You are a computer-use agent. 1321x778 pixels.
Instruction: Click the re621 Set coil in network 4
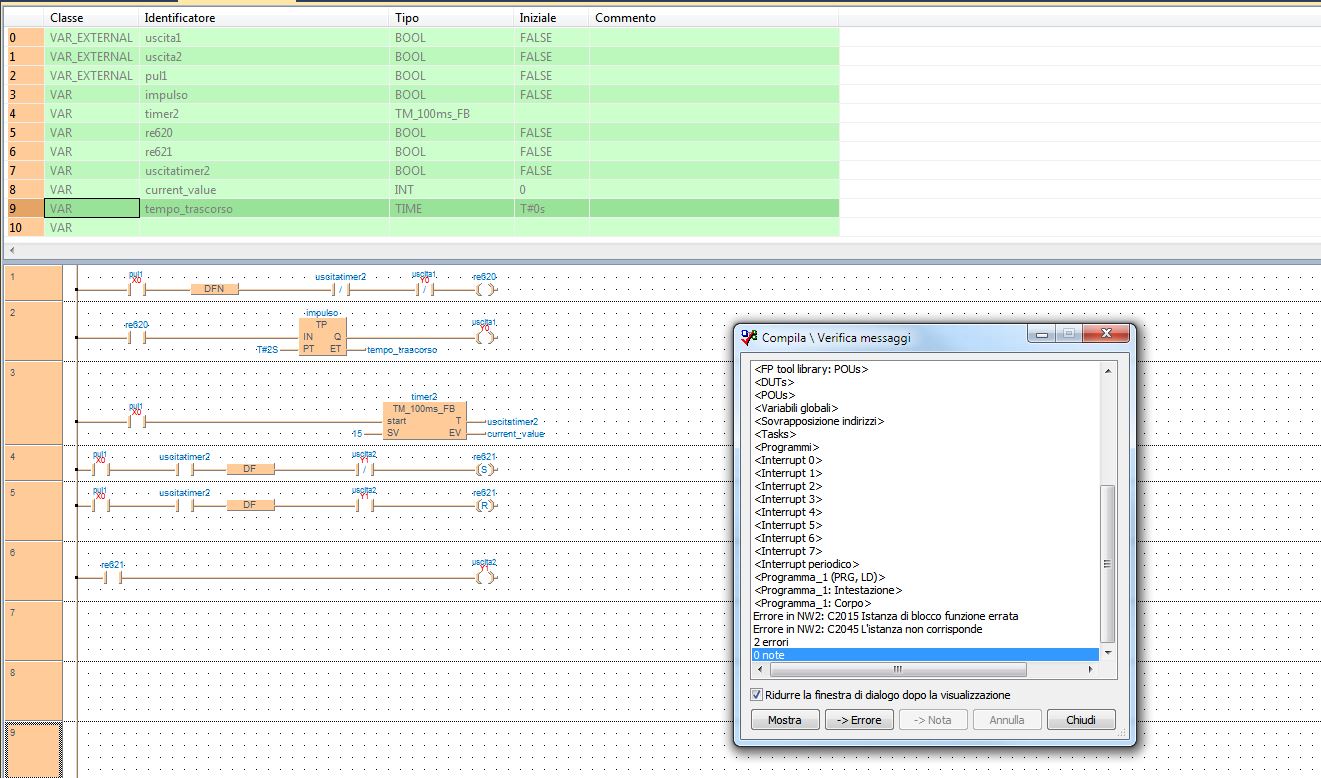(x=485, y=469)
